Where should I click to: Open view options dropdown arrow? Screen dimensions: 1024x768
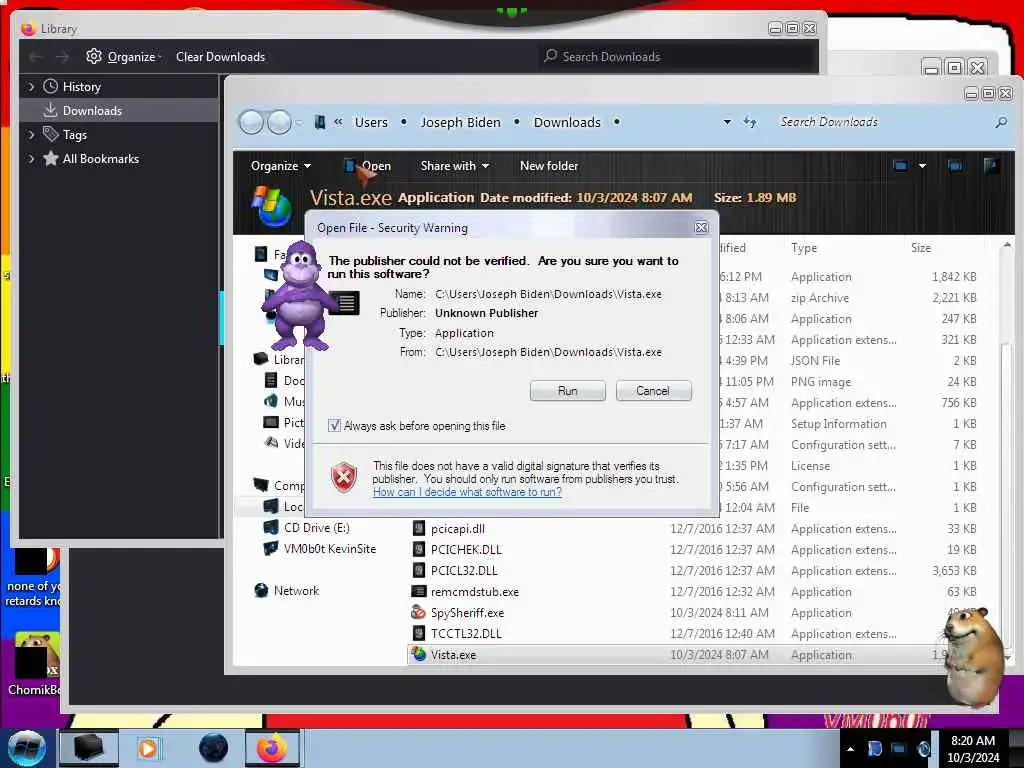(922, 166)
